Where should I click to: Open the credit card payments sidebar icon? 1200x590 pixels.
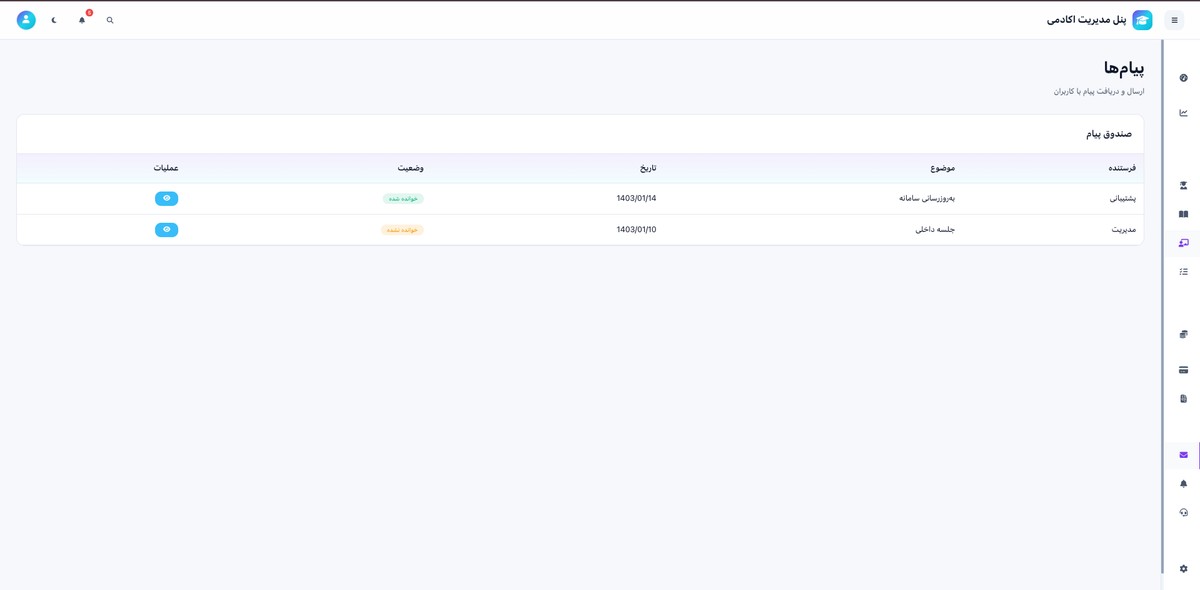point(1183,370)
